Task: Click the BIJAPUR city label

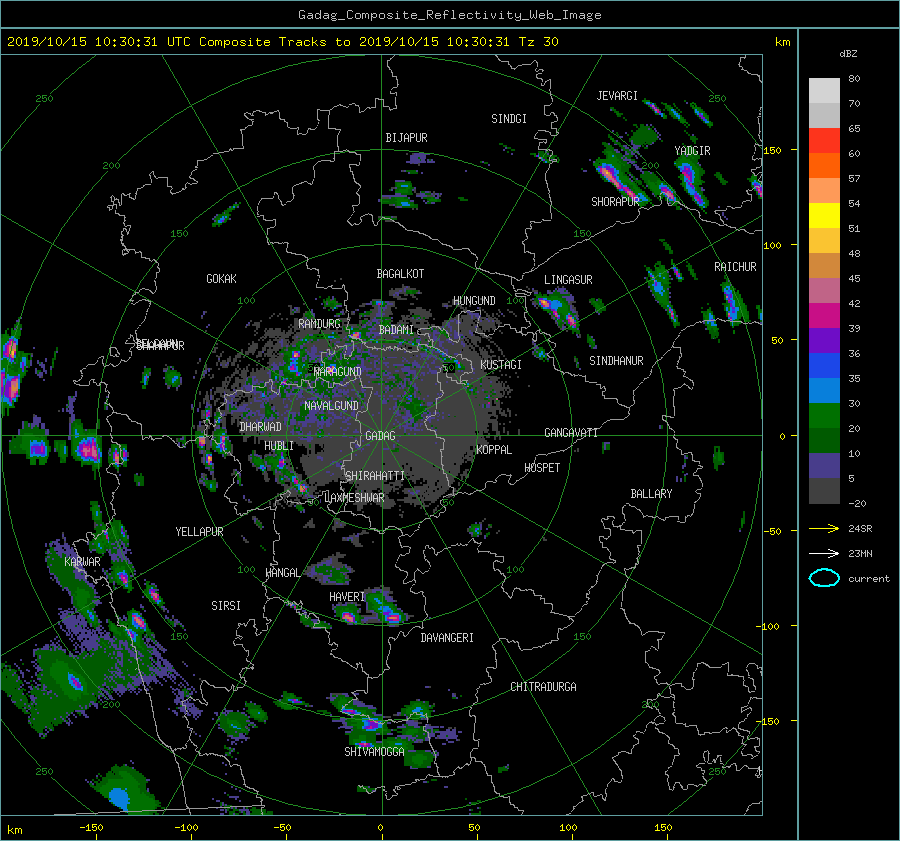Action: (406, 138)
